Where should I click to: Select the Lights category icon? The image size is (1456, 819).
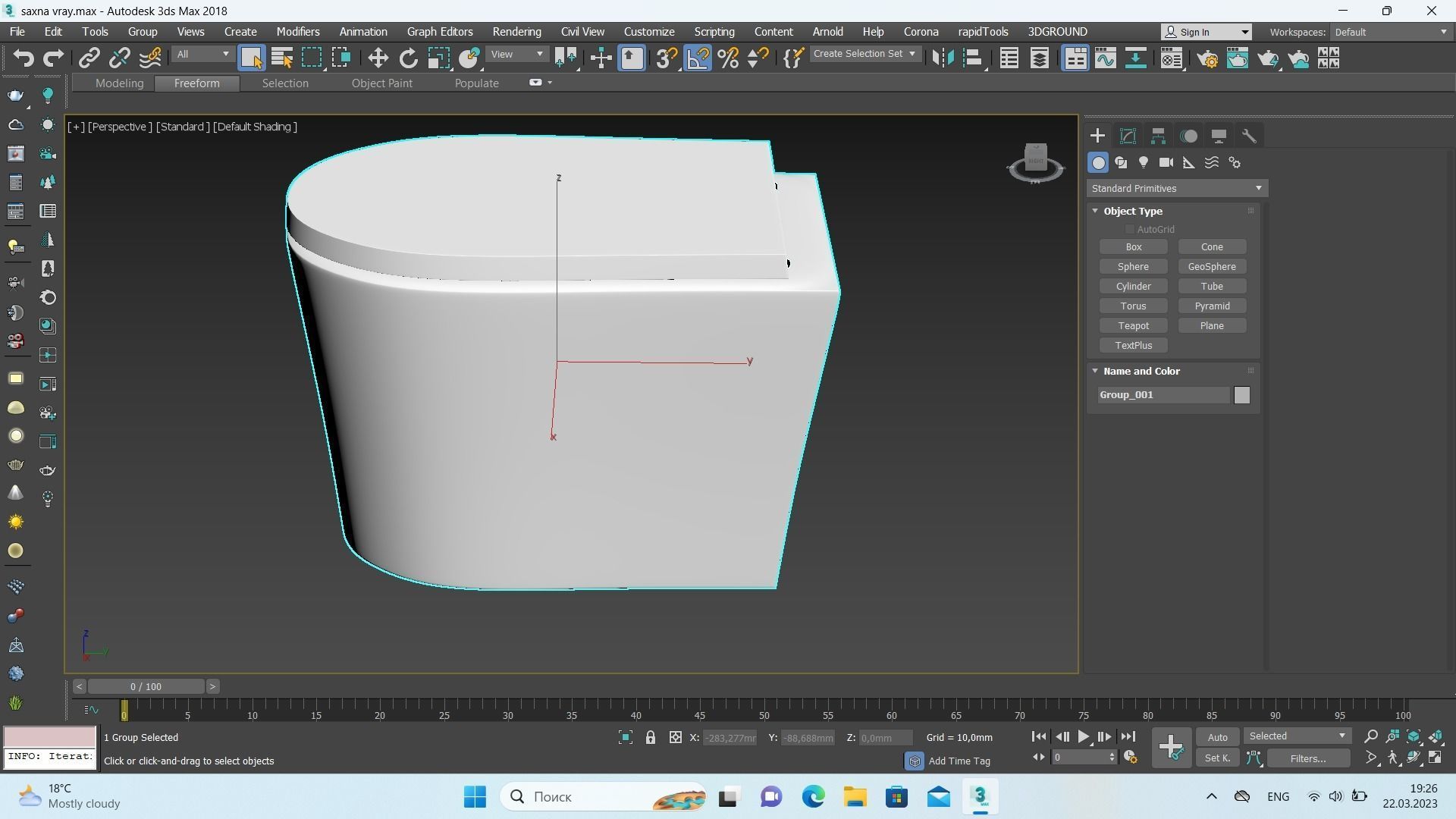(x=1144, y=163)
